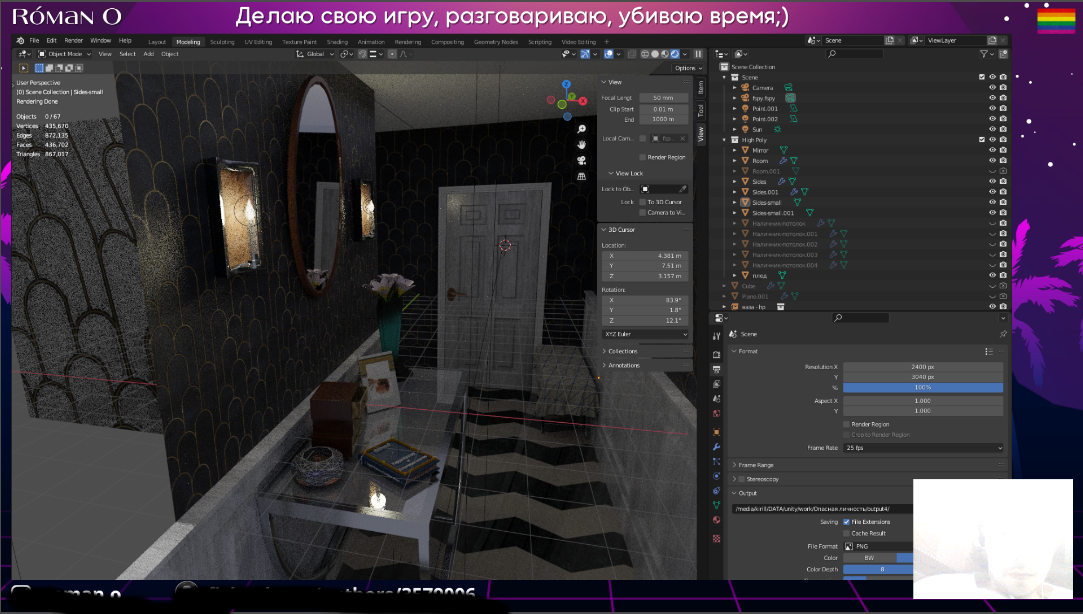Click the Options button in viewport header

coord(685,68)
